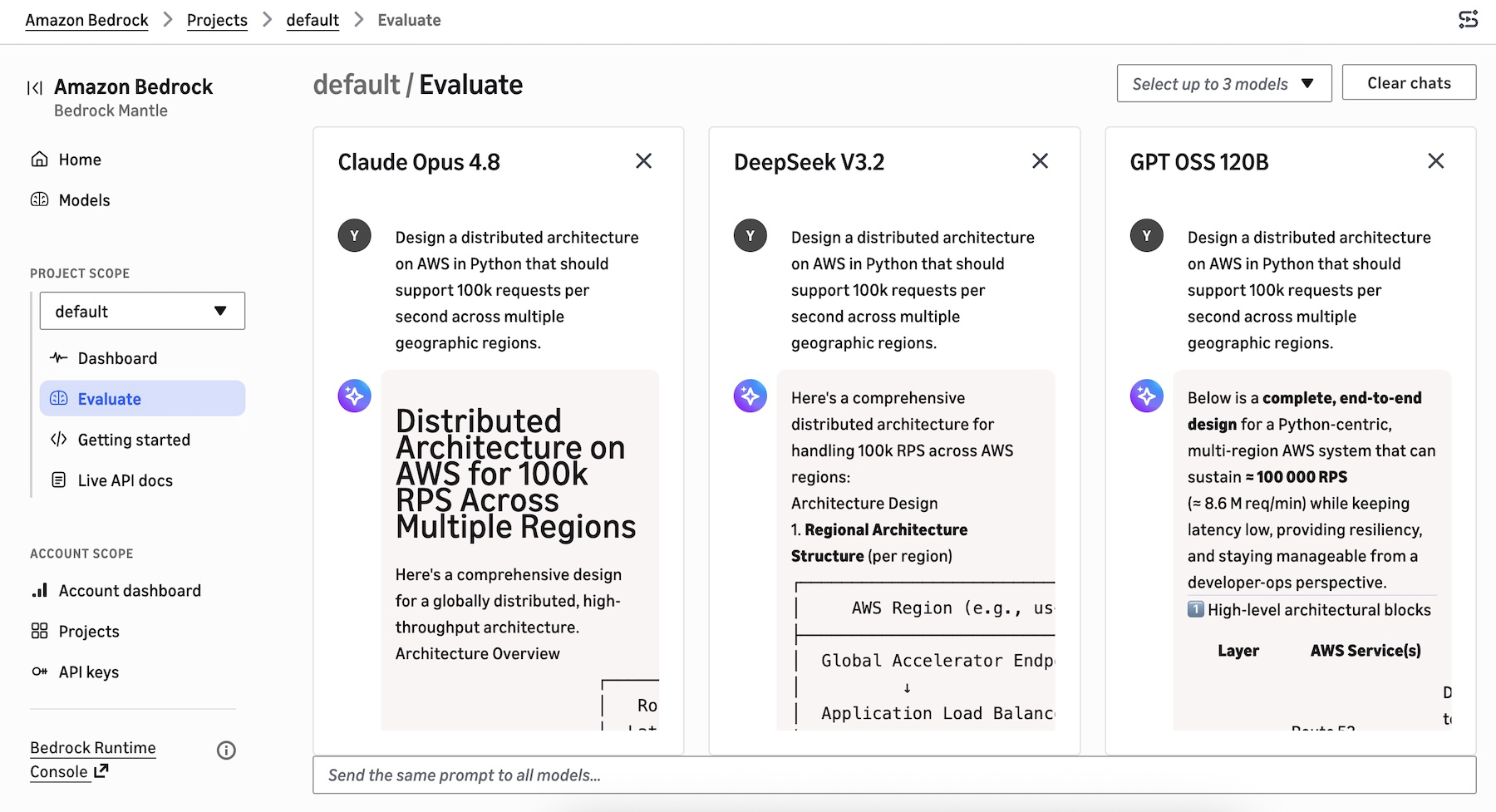Image resolution: width=1496 pixels, height=812 pixels.
Task: Follow the Projects breadcrumb link
Action: click(x=217, y=20)
